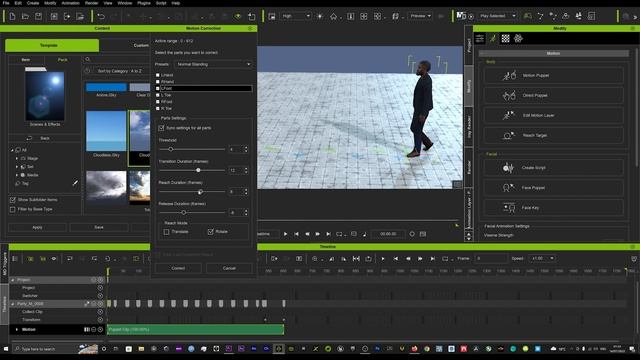Image resolution: width=640 pixels, height=360 pixels.
Task: Click the gear icon in the Modify panel
Action: [518, 38]
